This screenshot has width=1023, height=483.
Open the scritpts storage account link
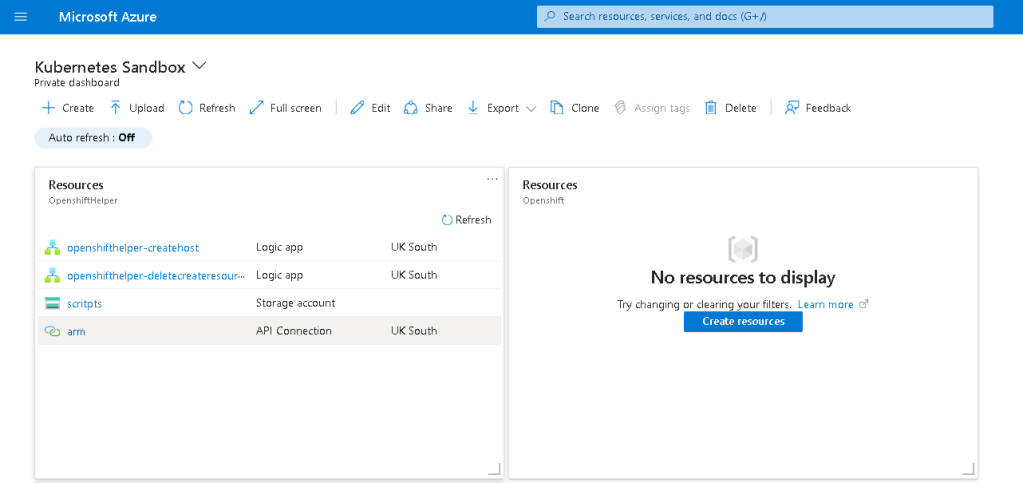click(x=84, y=304)
